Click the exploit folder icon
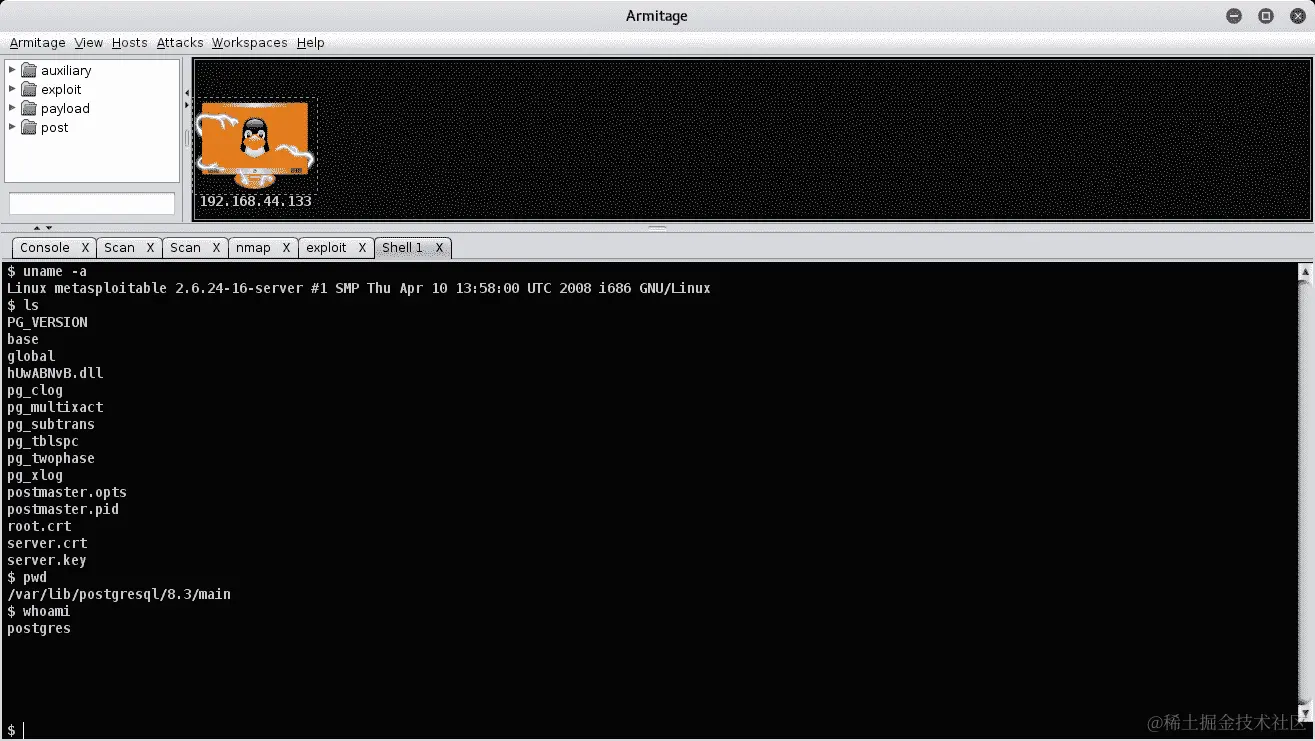Screen dimensions: 1315x741 29,89
